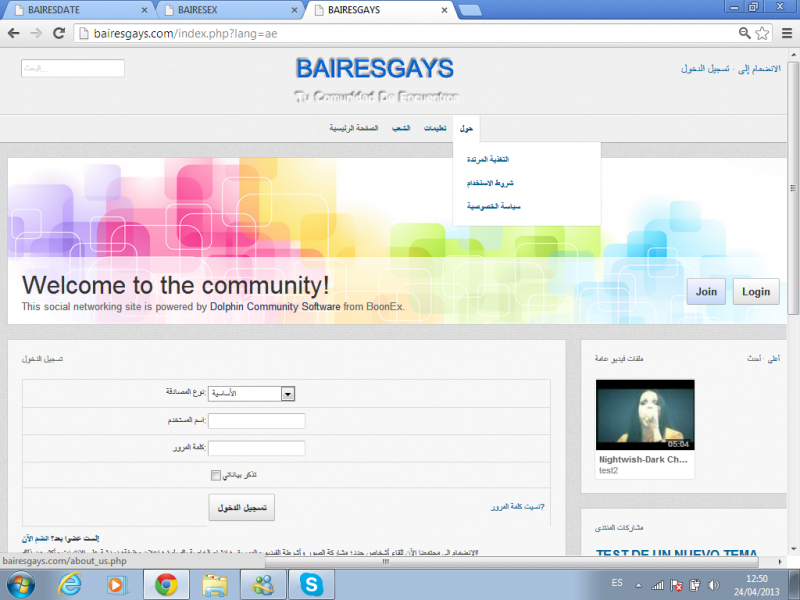This screenshot has height=600, width=800.
Task: Click the clock showing 12:50
Action: 757,579
